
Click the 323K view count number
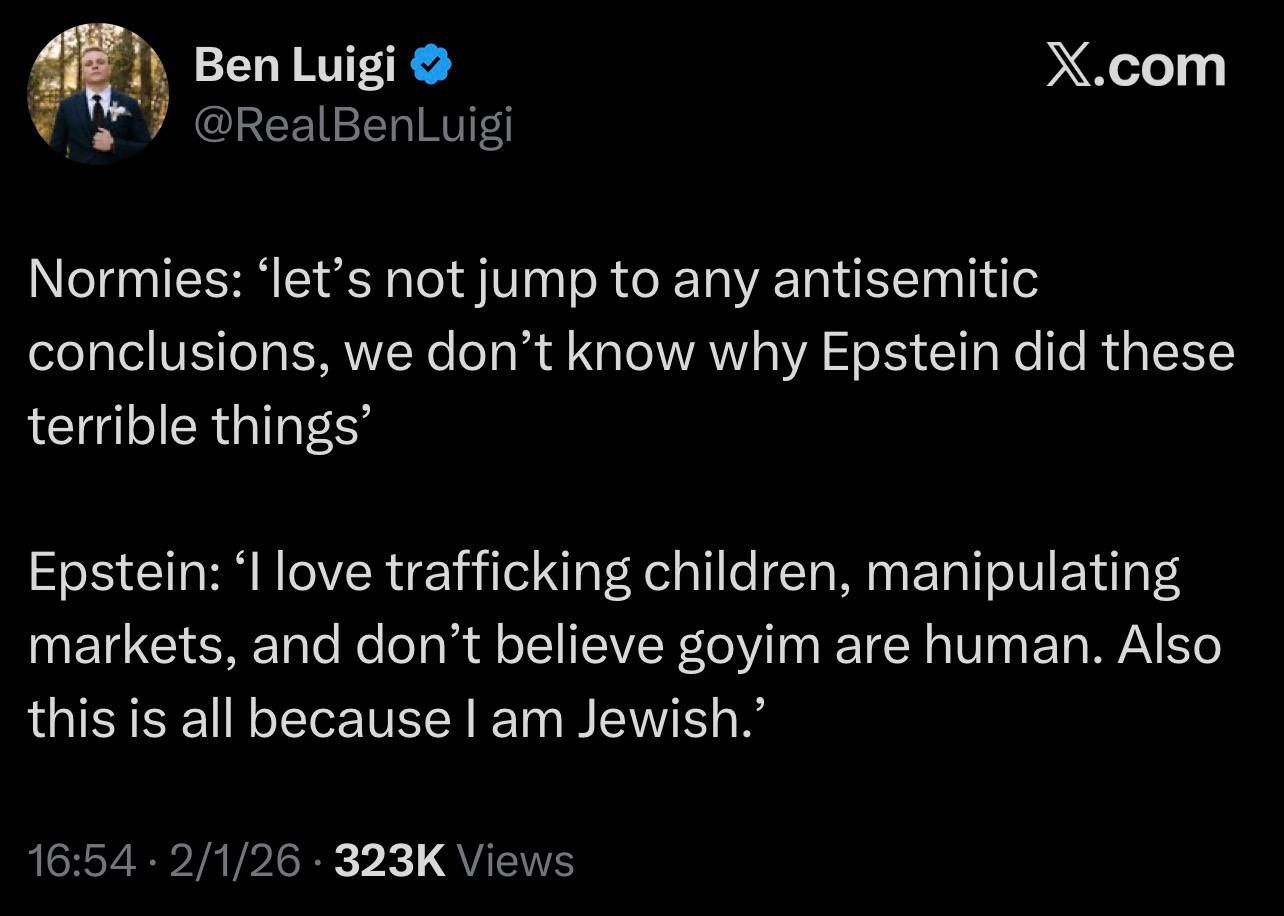tap(390, 861)
